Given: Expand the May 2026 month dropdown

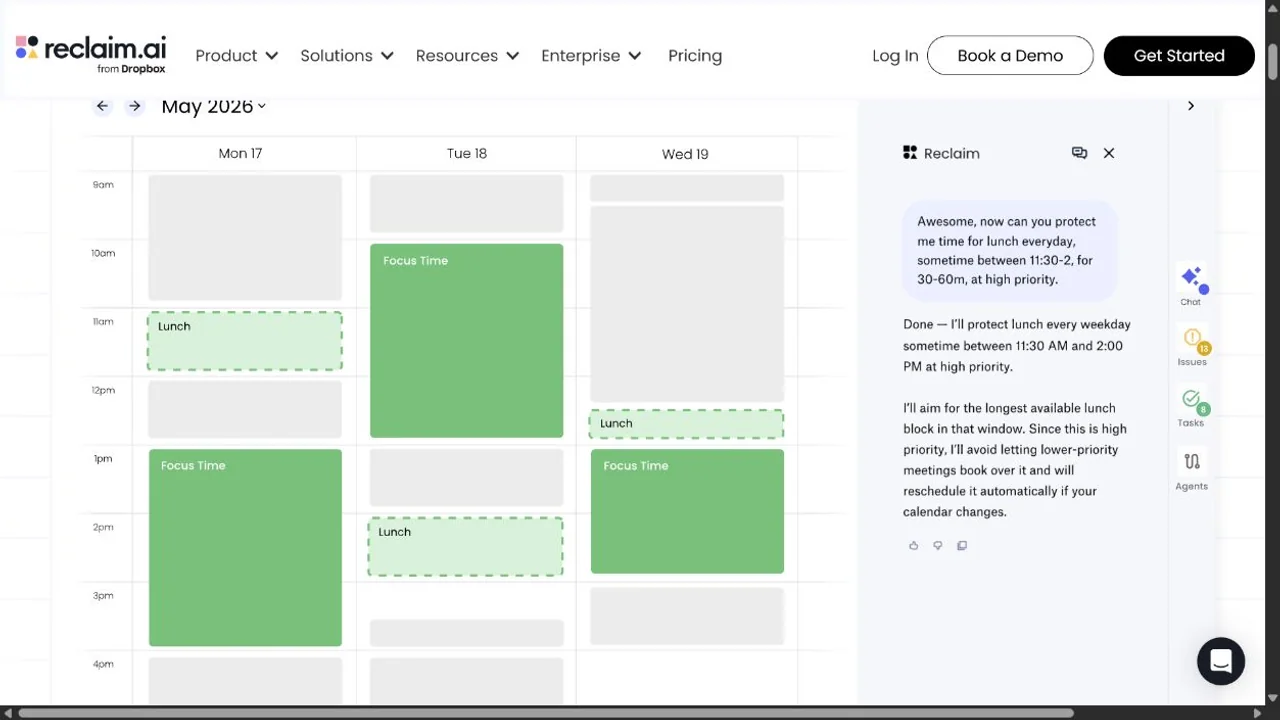Looking at the screenshot, I should [x=214, y=106].
